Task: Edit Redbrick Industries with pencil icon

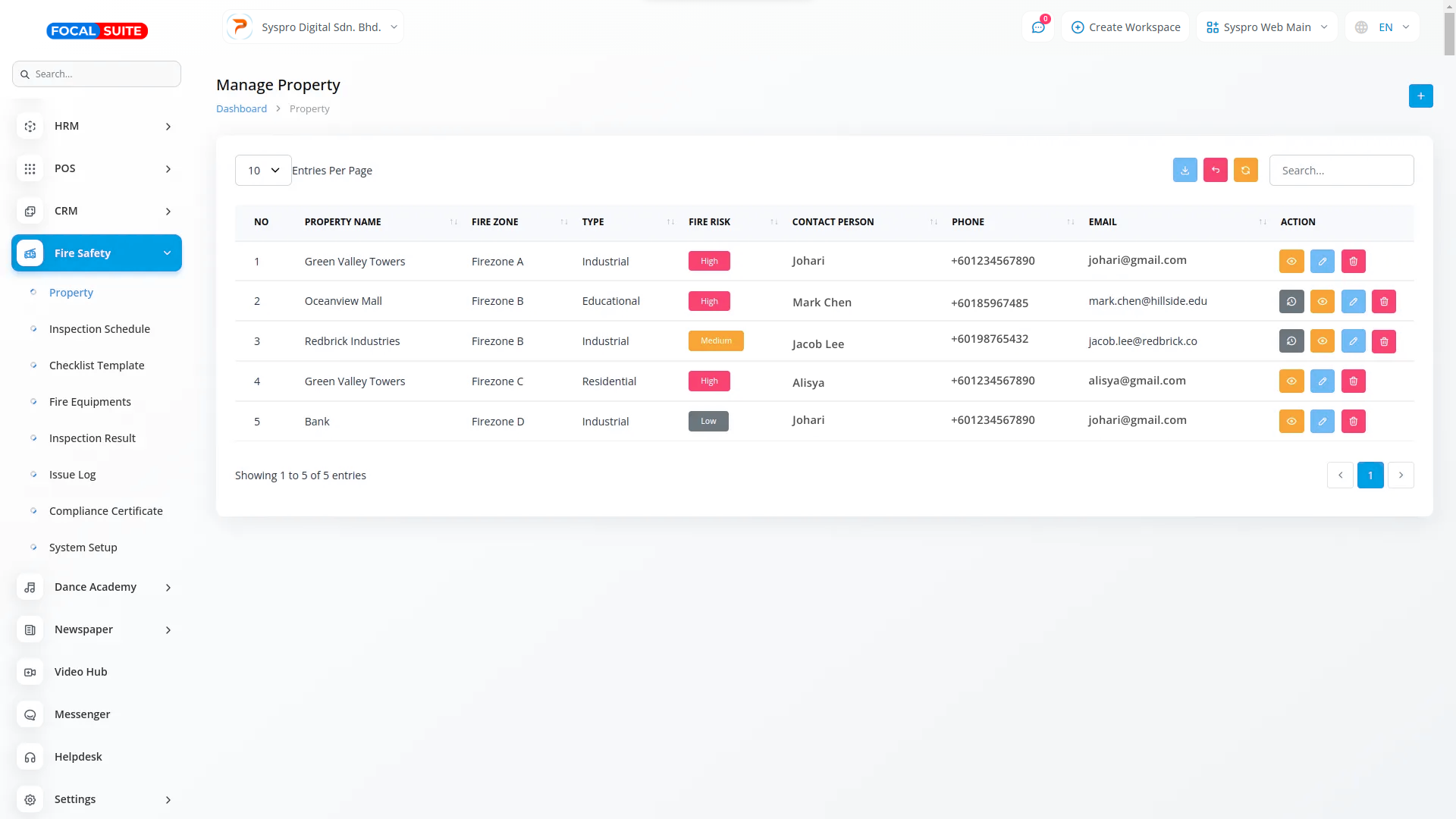Action: pyautogui.click(x=1353, y=341)
